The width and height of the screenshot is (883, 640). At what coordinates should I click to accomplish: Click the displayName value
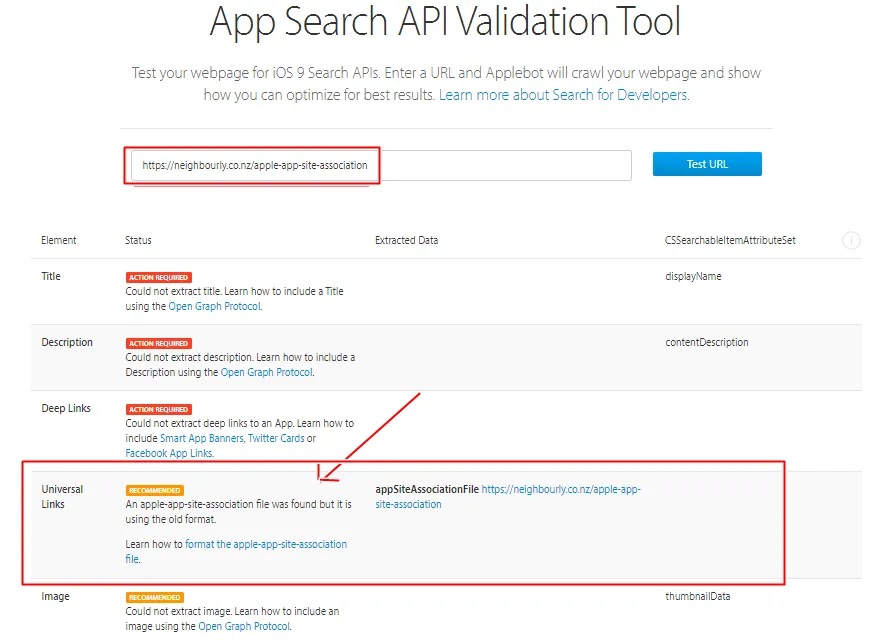(x=693, y=277)
